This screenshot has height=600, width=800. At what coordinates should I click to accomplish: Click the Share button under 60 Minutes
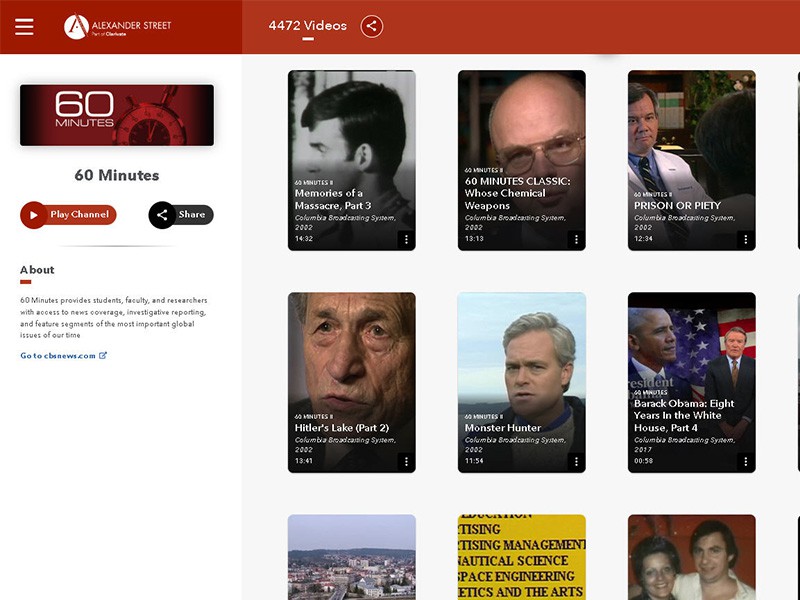tap(181, 214)
